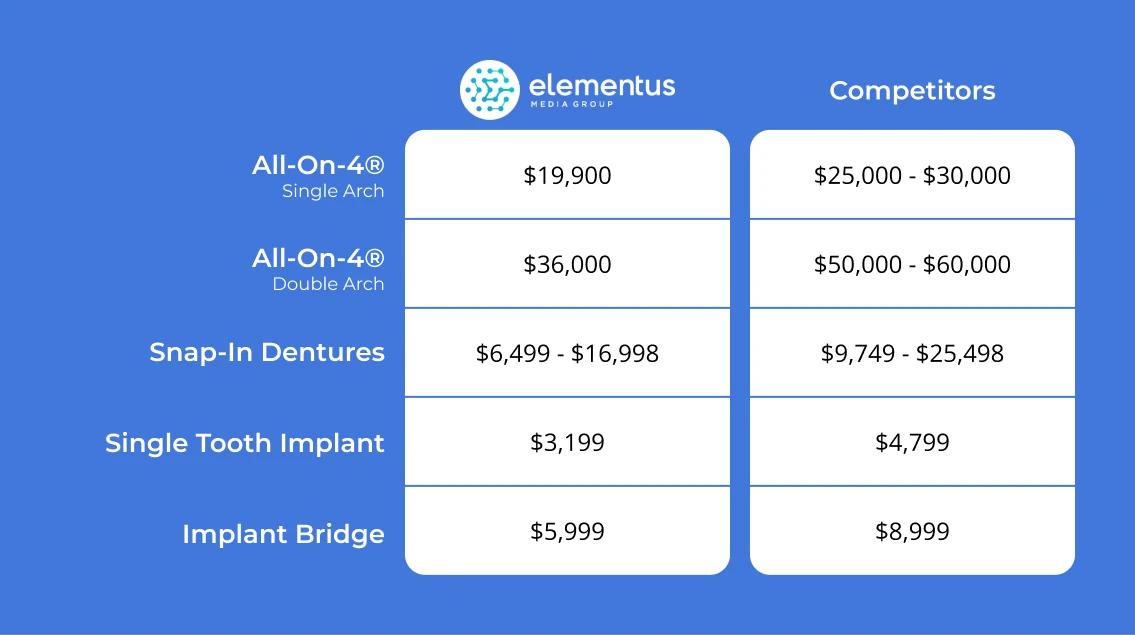Click the $5,999 implant bridge price
The height and width of the screenshot is (635, 1135).
tap(567, 531)
